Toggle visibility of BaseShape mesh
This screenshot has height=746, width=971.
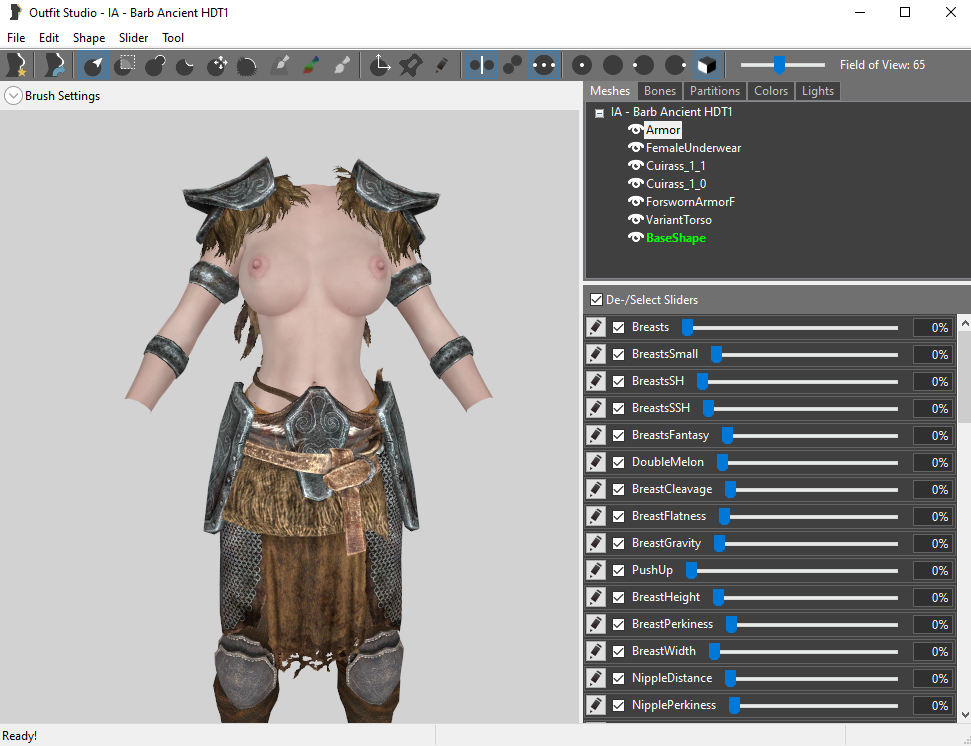[x=635, y=237]
